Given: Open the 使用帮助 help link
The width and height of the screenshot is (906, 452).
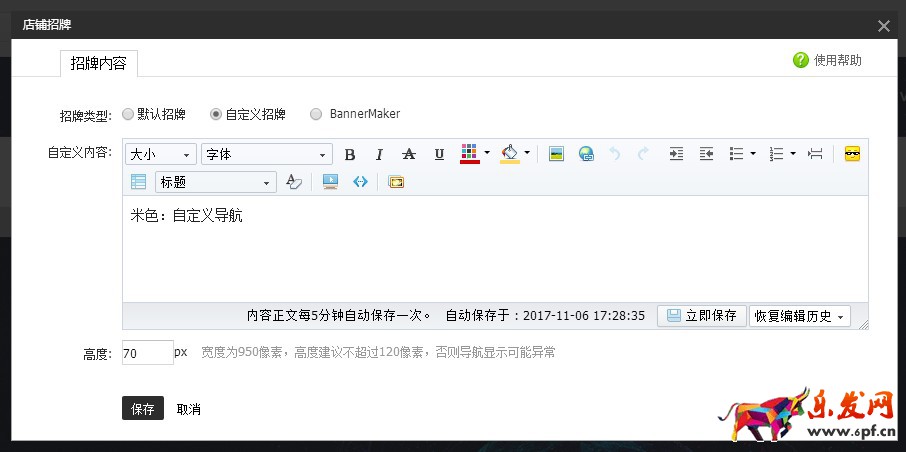Looking at the screenshot, I should (x=837, y=60).
